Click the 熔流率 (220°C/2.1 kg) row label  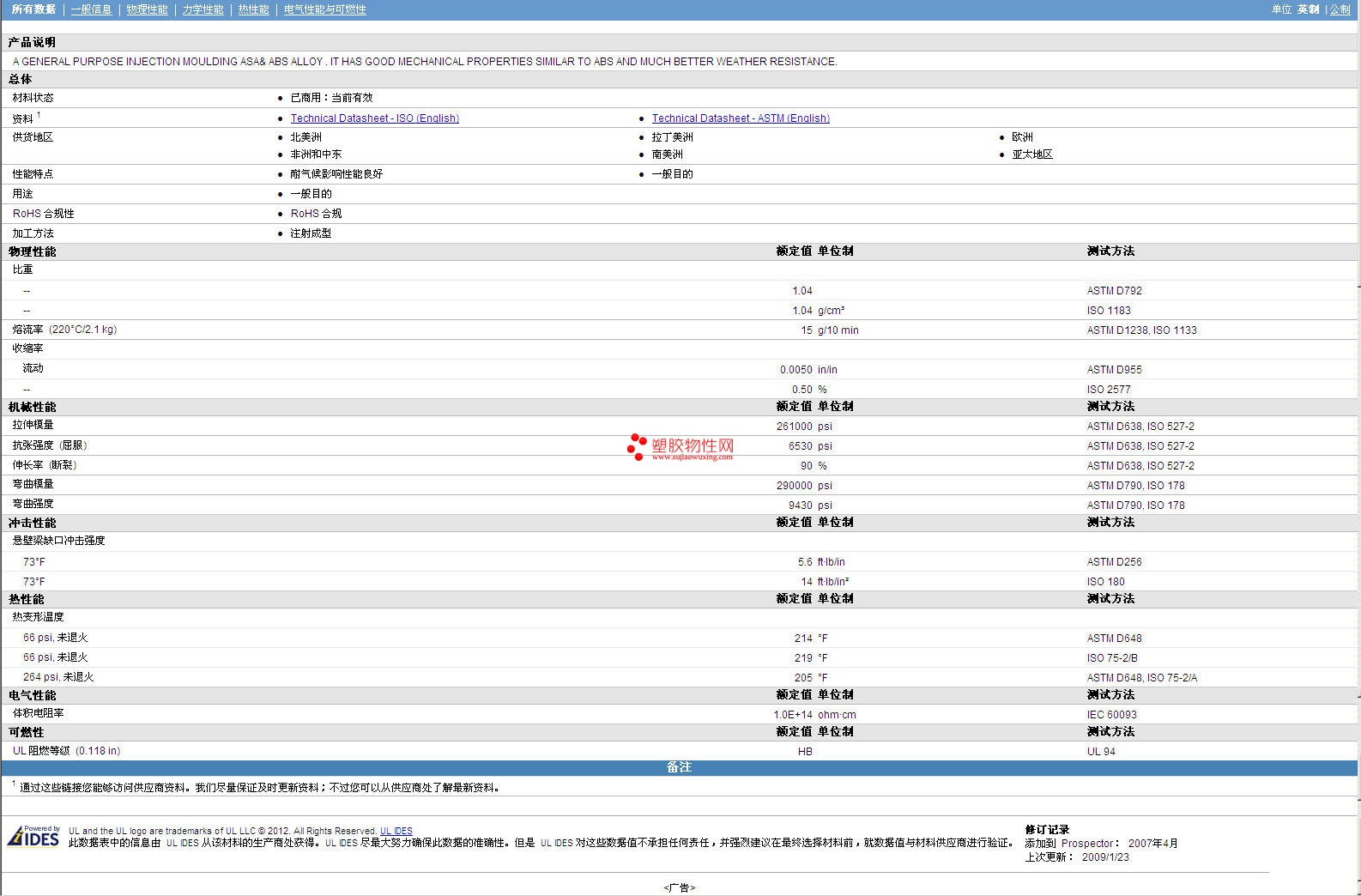click(64, 330)
